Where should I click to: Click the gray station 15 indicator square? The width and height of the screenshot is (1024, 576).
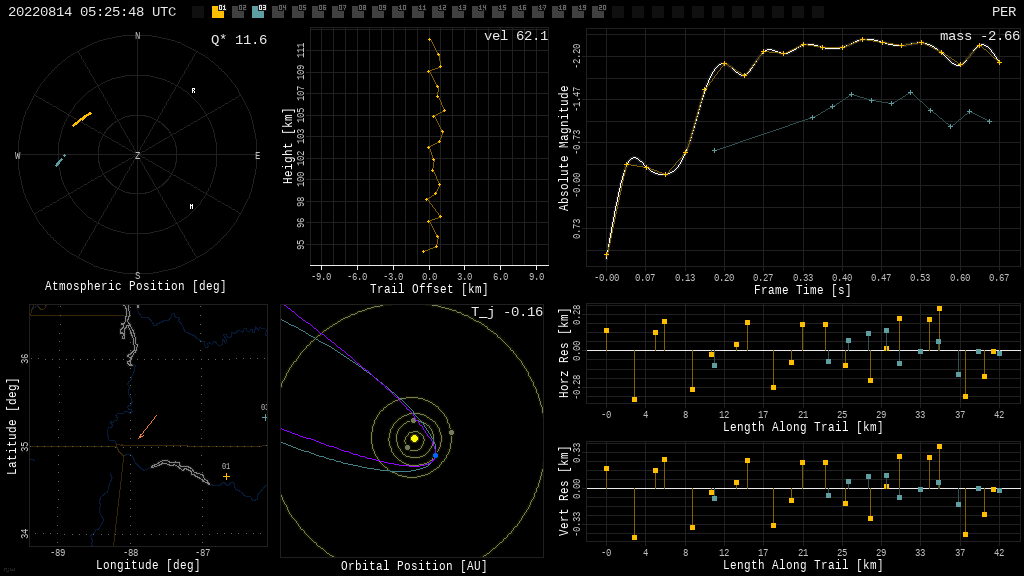coord(498,12)
